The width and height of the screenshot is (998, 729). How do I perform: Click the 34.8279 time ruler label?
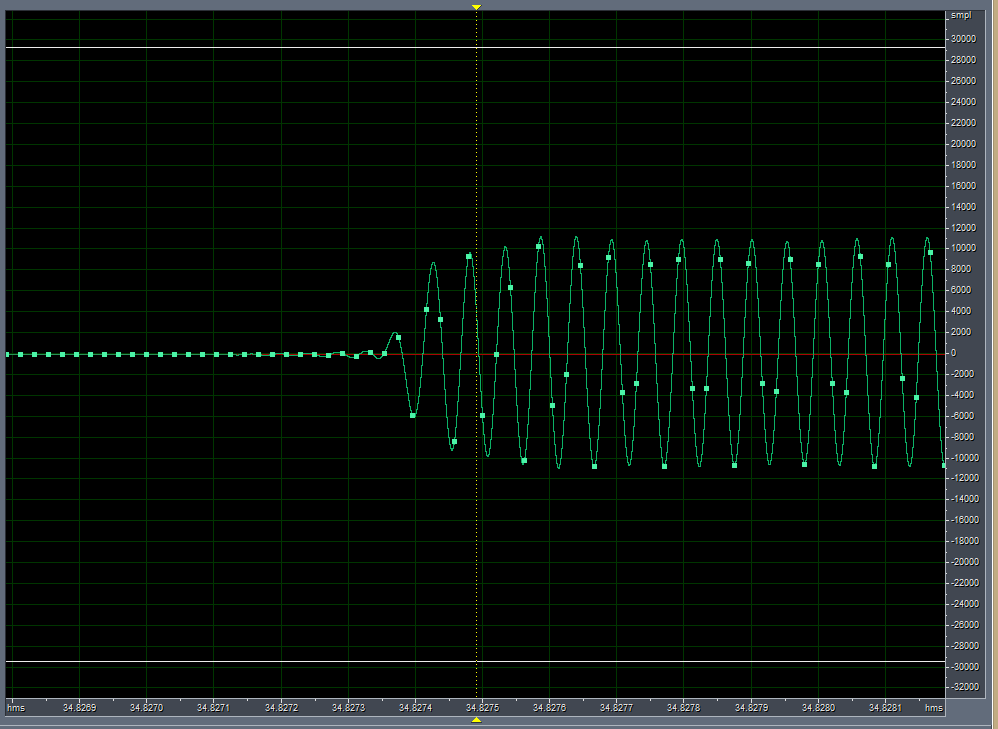coord(751,707)
